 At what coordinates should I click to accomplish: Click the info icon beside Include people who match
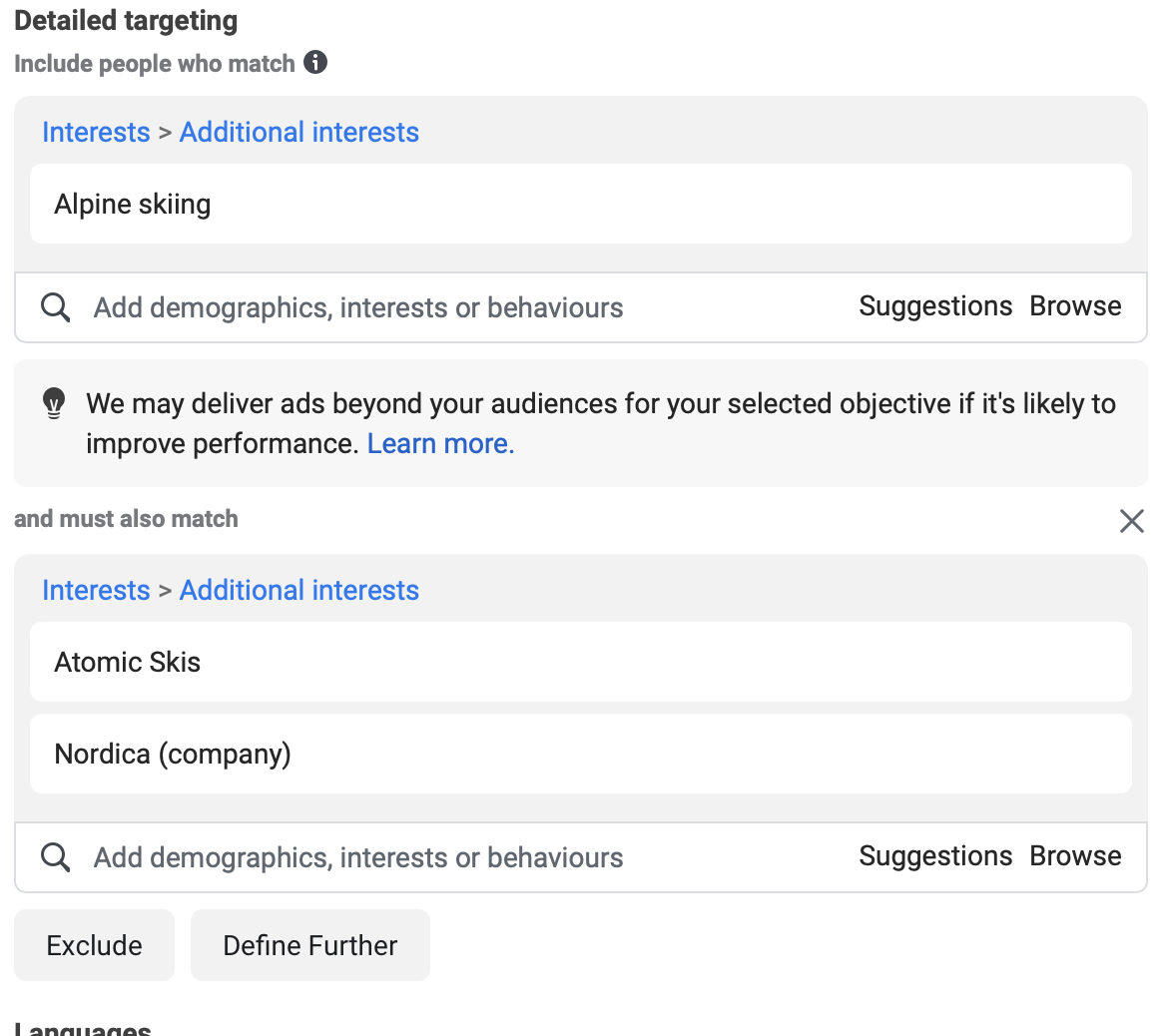click(315, 63)
